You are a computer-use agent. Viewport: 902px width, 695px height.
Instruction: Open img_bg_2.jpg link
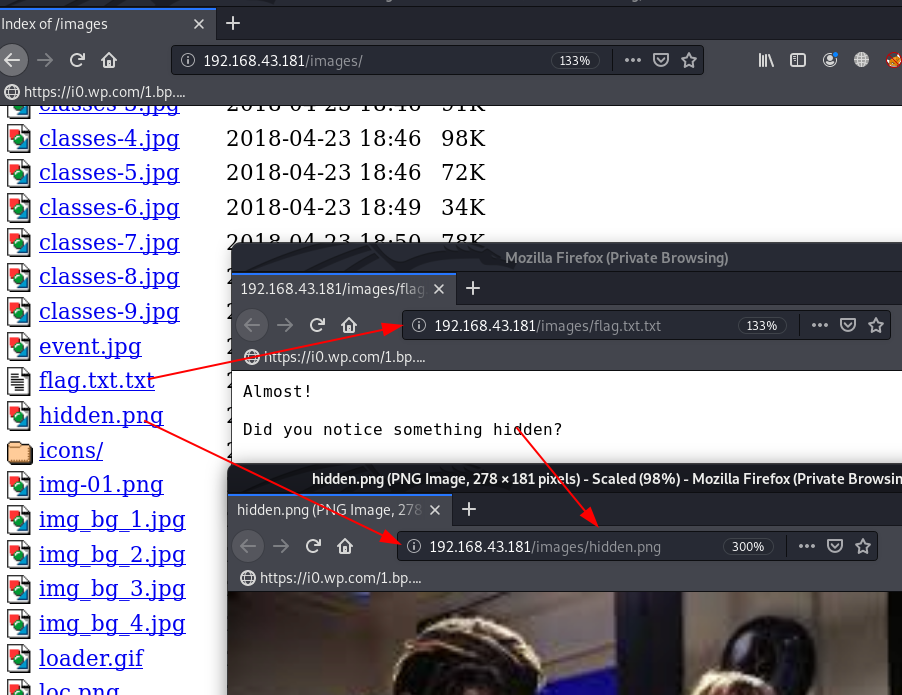(x=112, y=555)
